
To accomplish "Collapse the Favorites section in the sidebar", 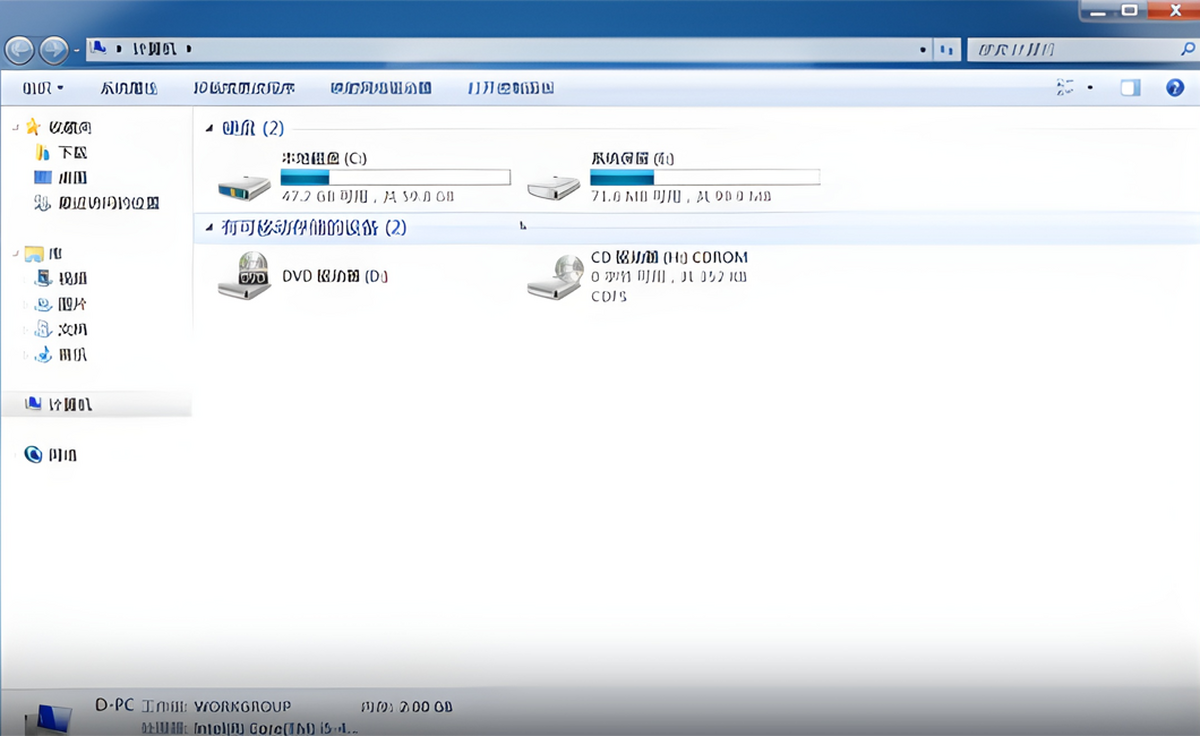I will tap(16, 127).
